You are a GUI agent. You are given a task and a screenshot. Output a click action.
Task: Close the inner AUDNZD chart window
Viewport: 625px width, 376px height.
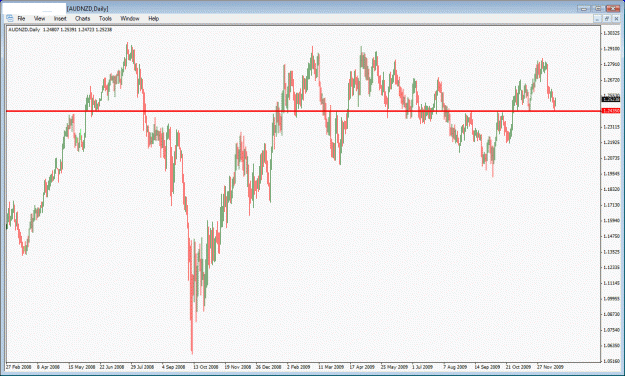[x=615, y=19]
